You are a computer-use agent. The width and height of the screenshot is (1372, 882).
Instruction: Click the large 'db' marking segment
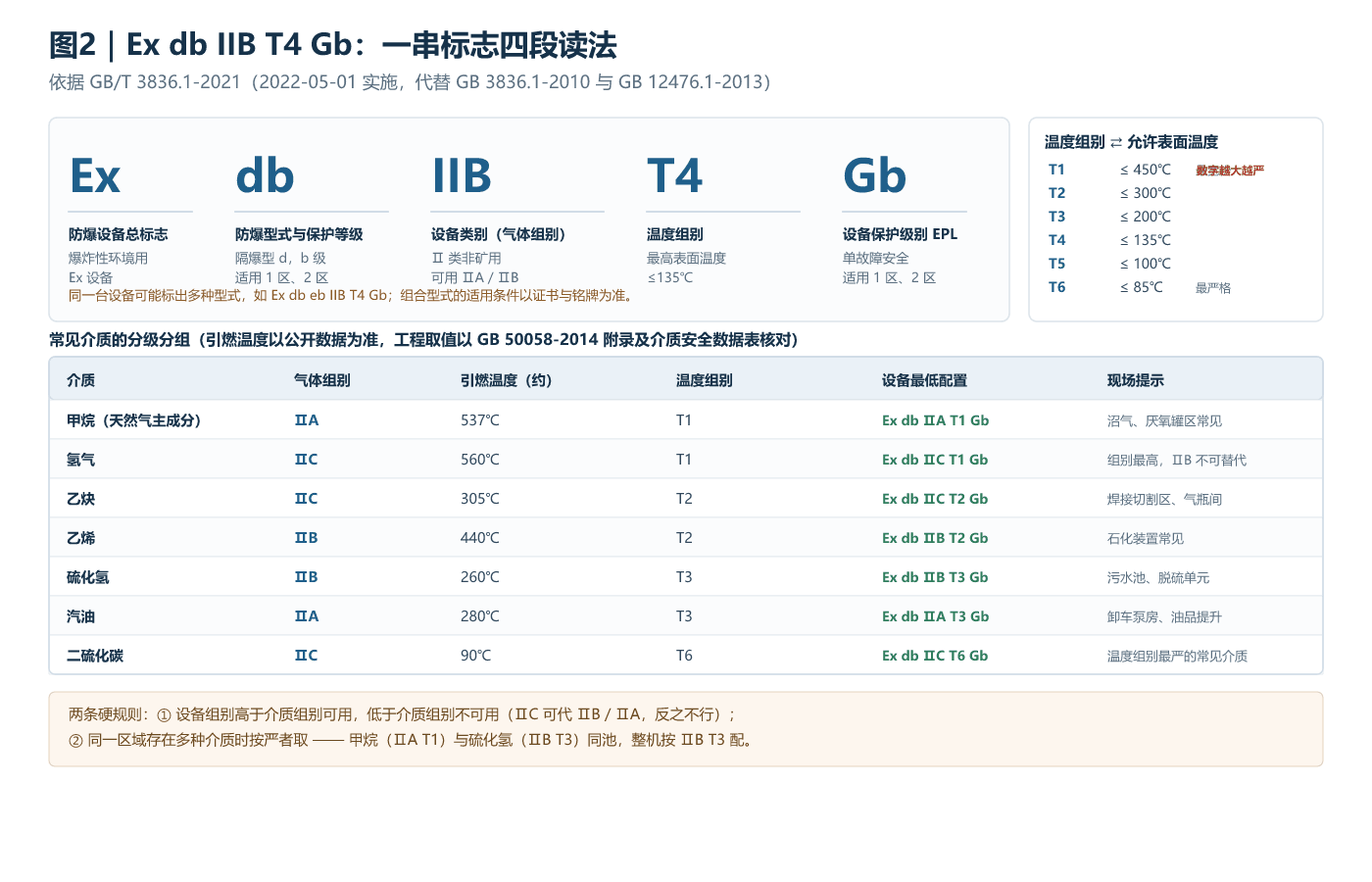point(265,176)
